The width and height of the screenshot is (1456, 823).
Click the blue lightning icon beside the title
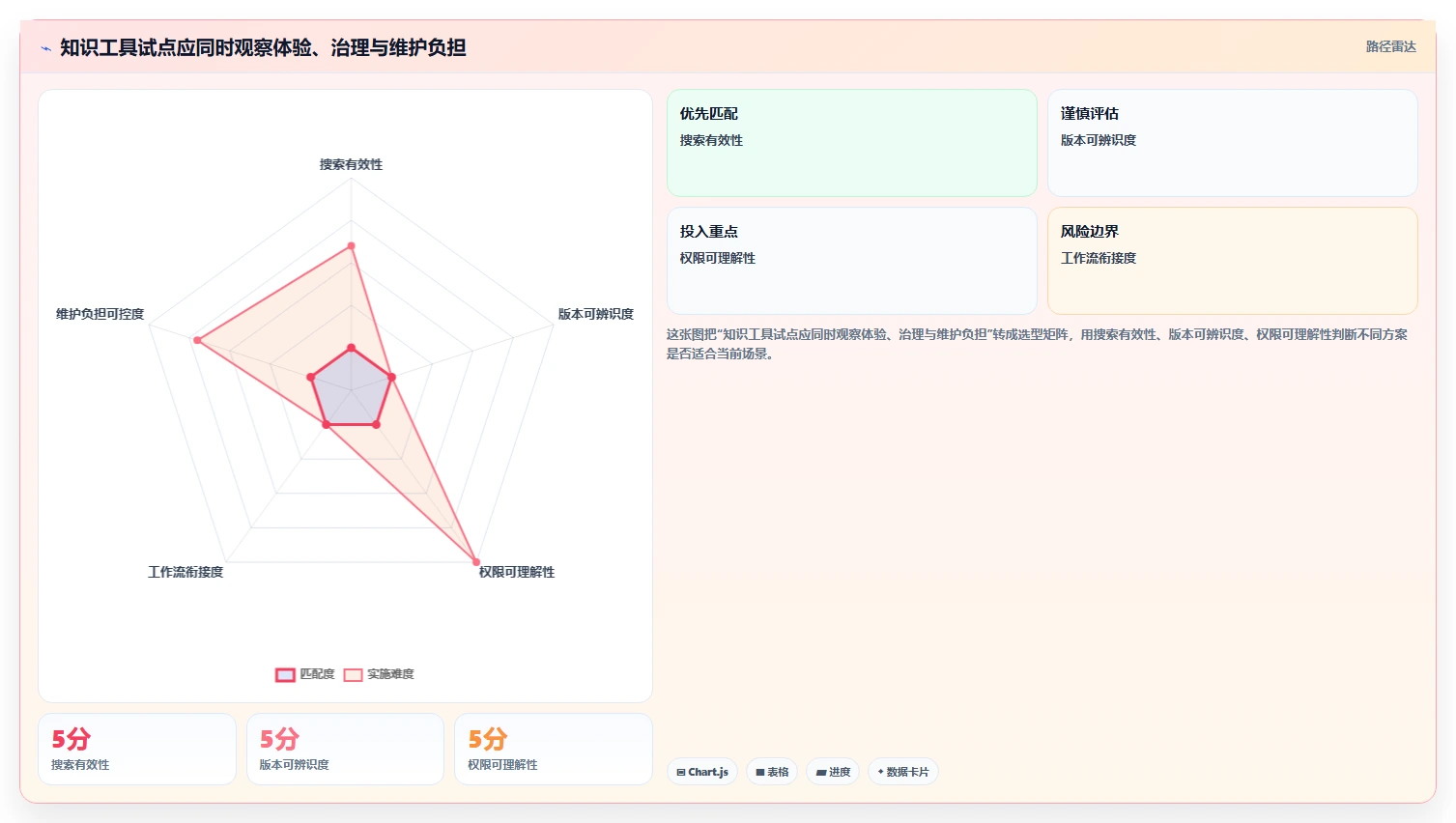45,48
